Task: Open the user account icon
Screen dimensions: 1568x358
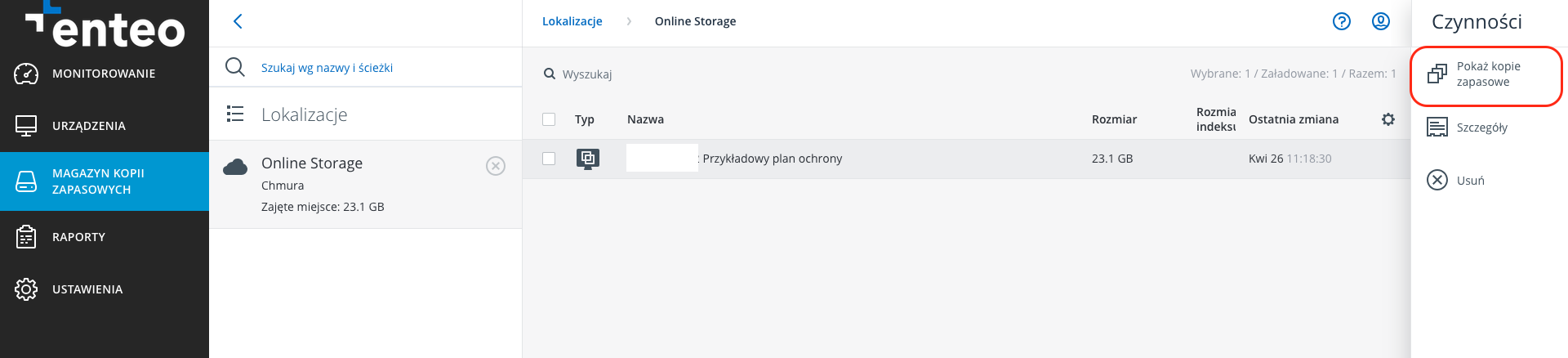Action: click(1381, 21)
